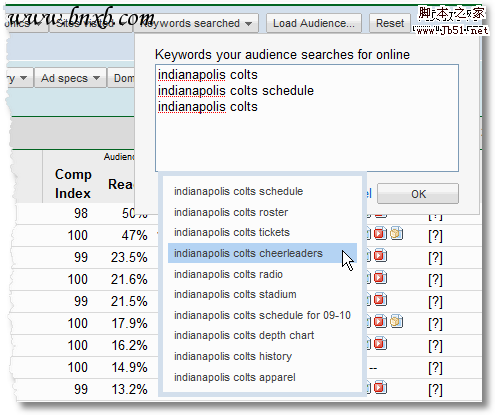Viewport: 495px width, 415px height.
Task: Pick the indianapolis colts apparel suggestion
Action: [x=262, y=377]
